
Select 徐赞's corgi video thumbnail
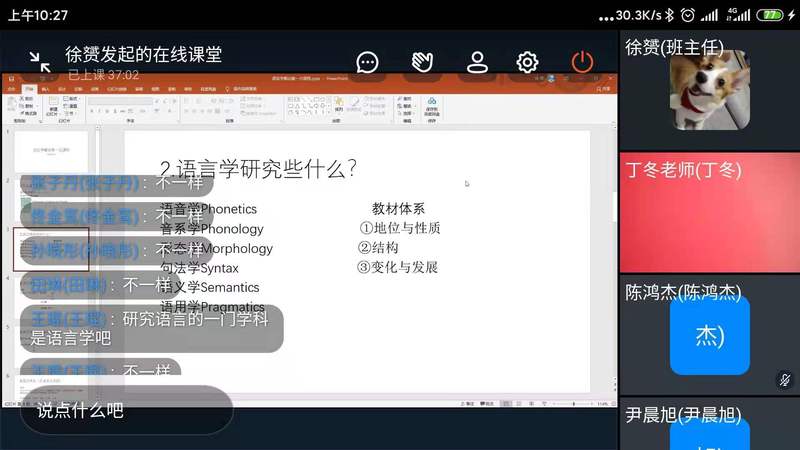tap(709, 90)
